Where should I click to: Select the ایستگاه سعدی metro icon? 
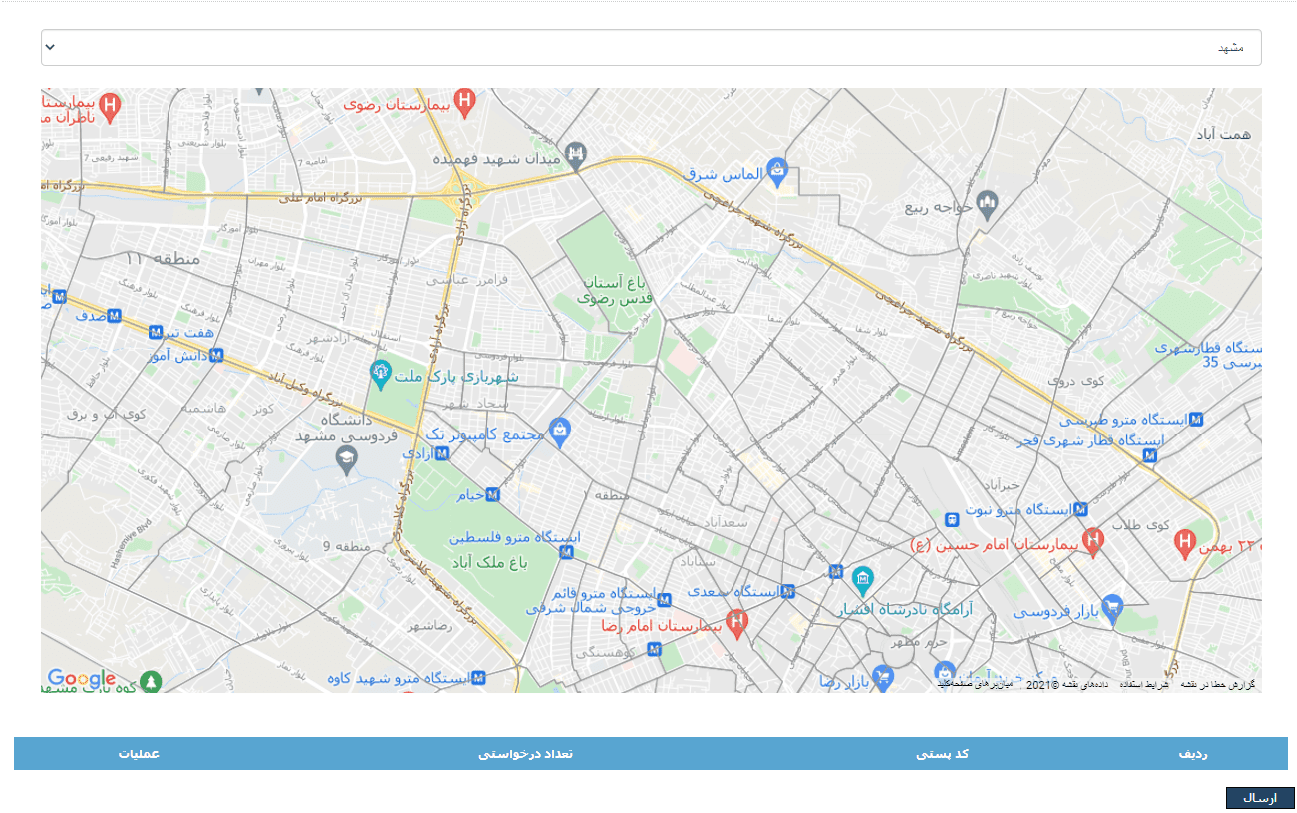tap(788, 591)
